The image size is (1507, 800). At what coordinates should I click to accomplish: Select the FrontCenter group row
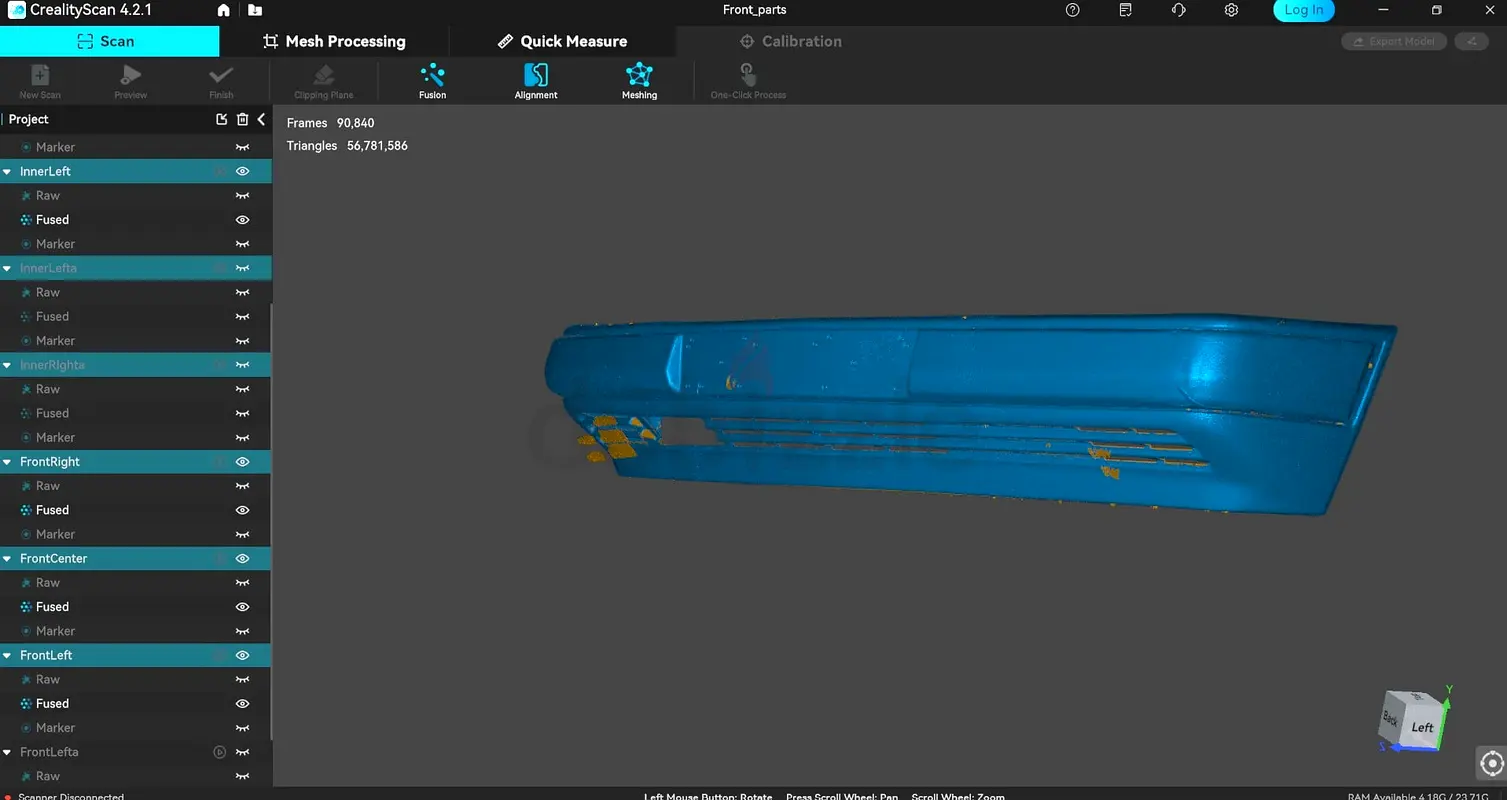135,558
